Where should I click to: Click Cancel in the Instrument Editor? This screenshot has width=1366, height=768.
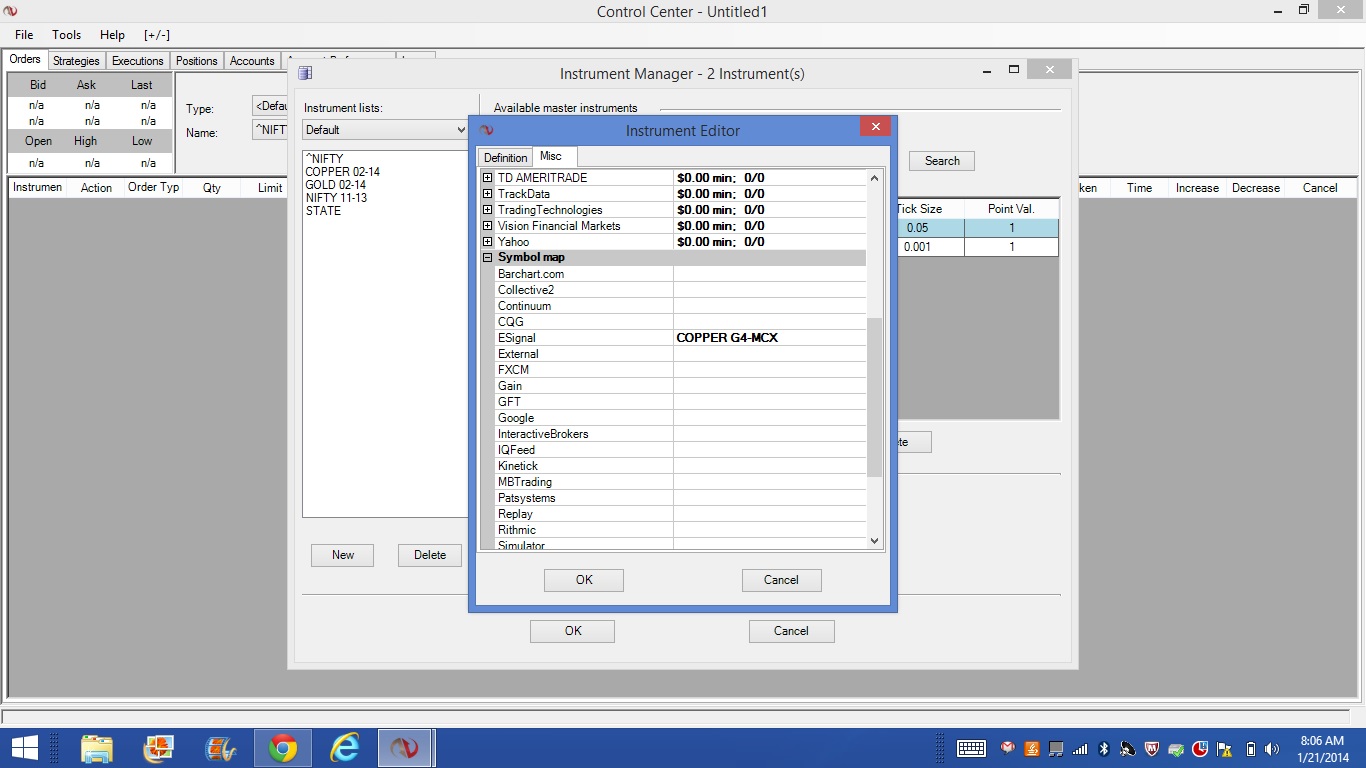781,580
